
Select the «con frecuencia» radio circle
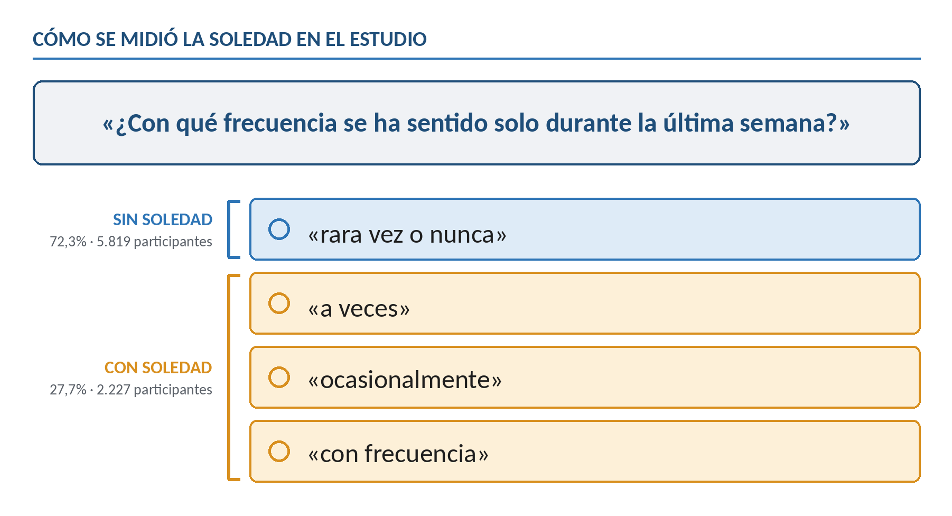pyautogui.click(x=279, y=452)
